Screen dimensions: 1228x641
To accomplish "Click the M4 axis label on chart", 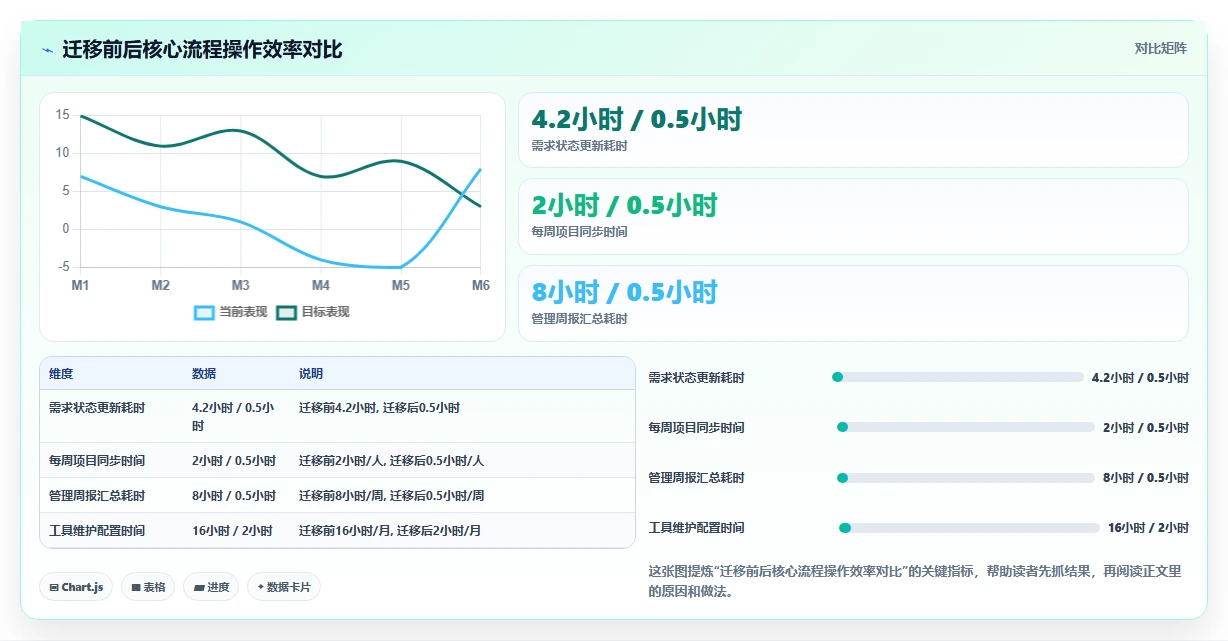I will click(320, 285).
